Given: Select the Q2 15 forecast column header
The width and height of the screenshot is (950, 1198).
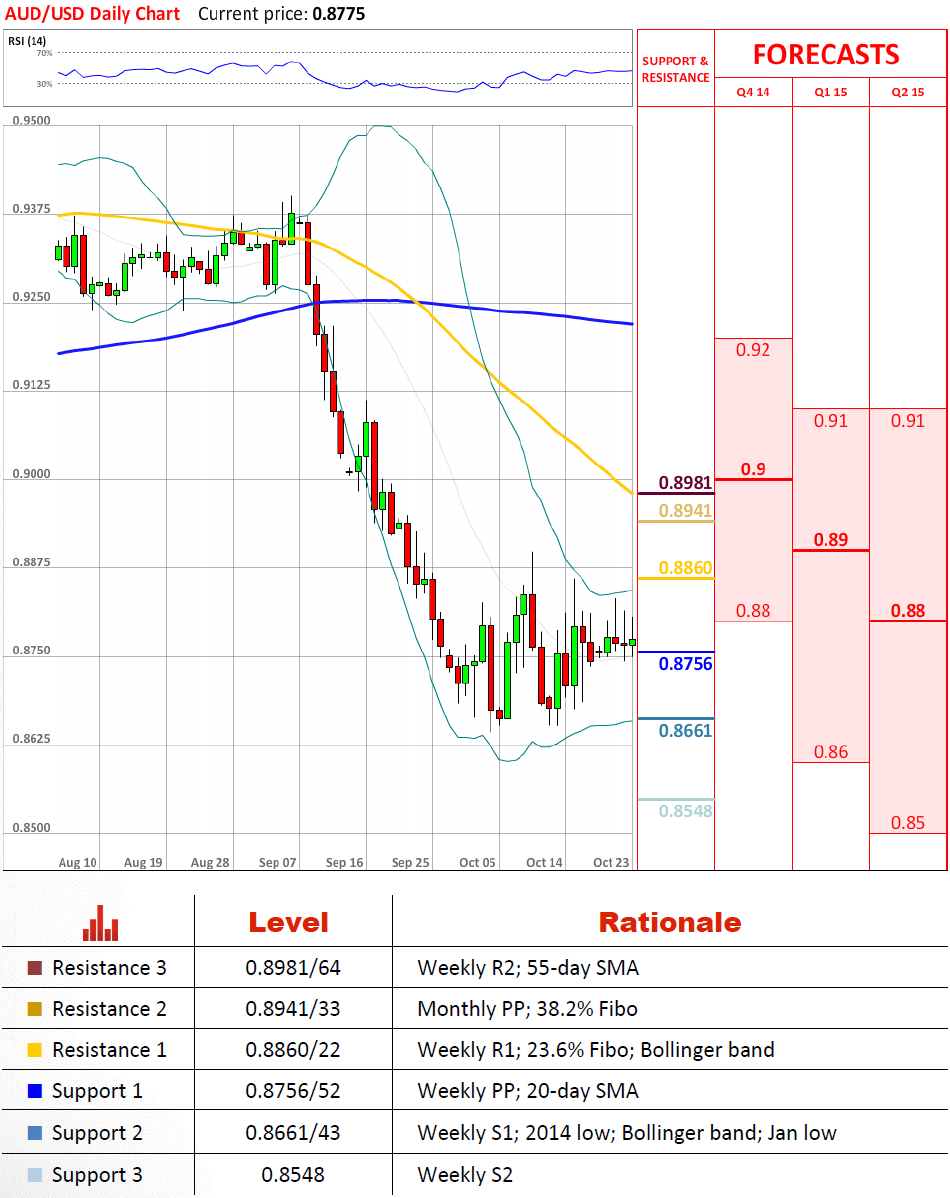Looking at the screenshot, I should click(x=908, y=92).
